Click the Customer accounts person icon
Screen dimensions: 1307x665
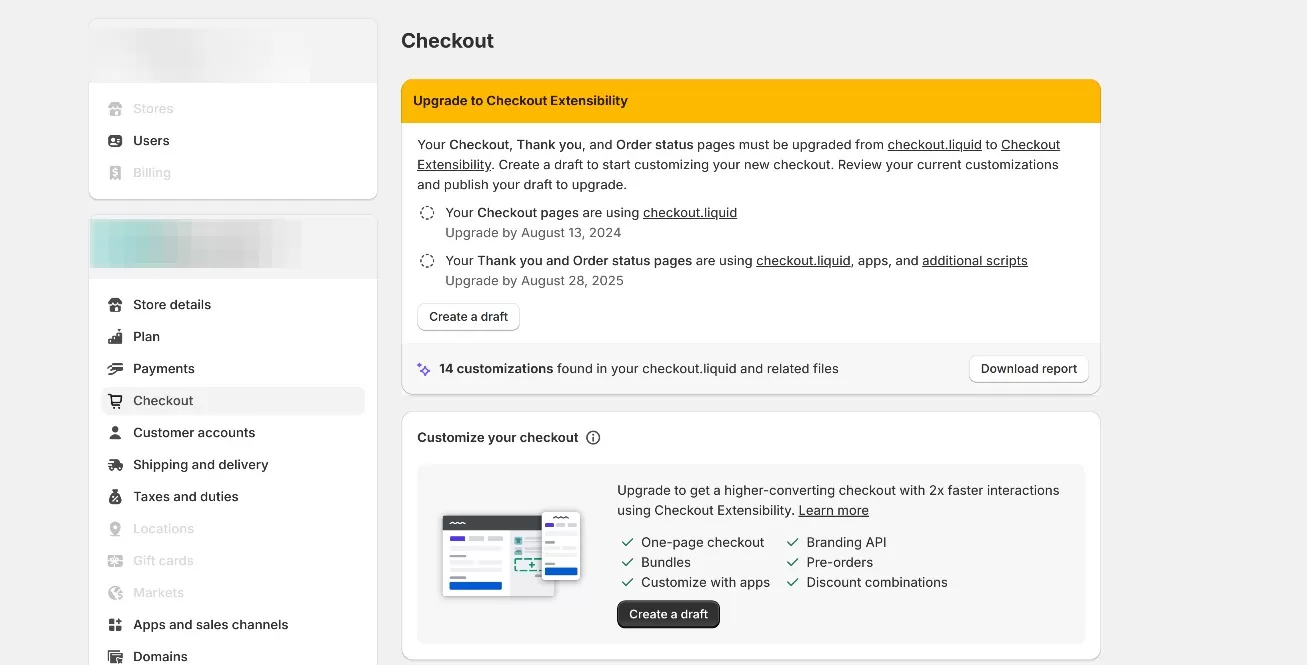pyautogui.click(x=115, y=433)
